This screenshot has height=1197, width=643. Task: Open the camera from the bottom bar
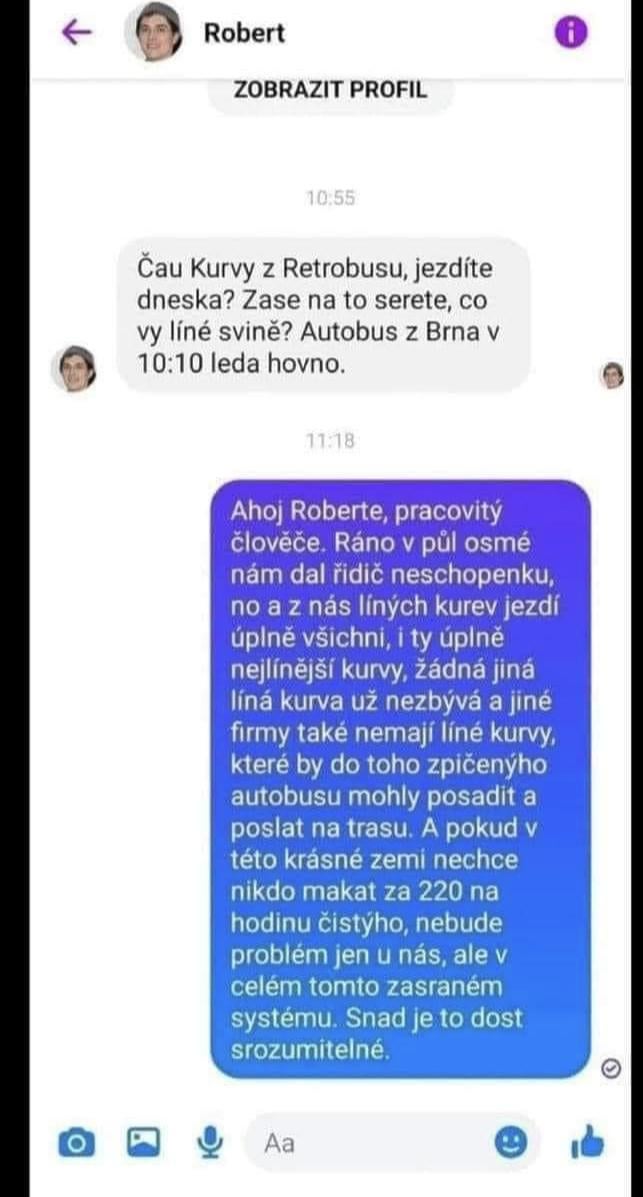(77, 1143)
